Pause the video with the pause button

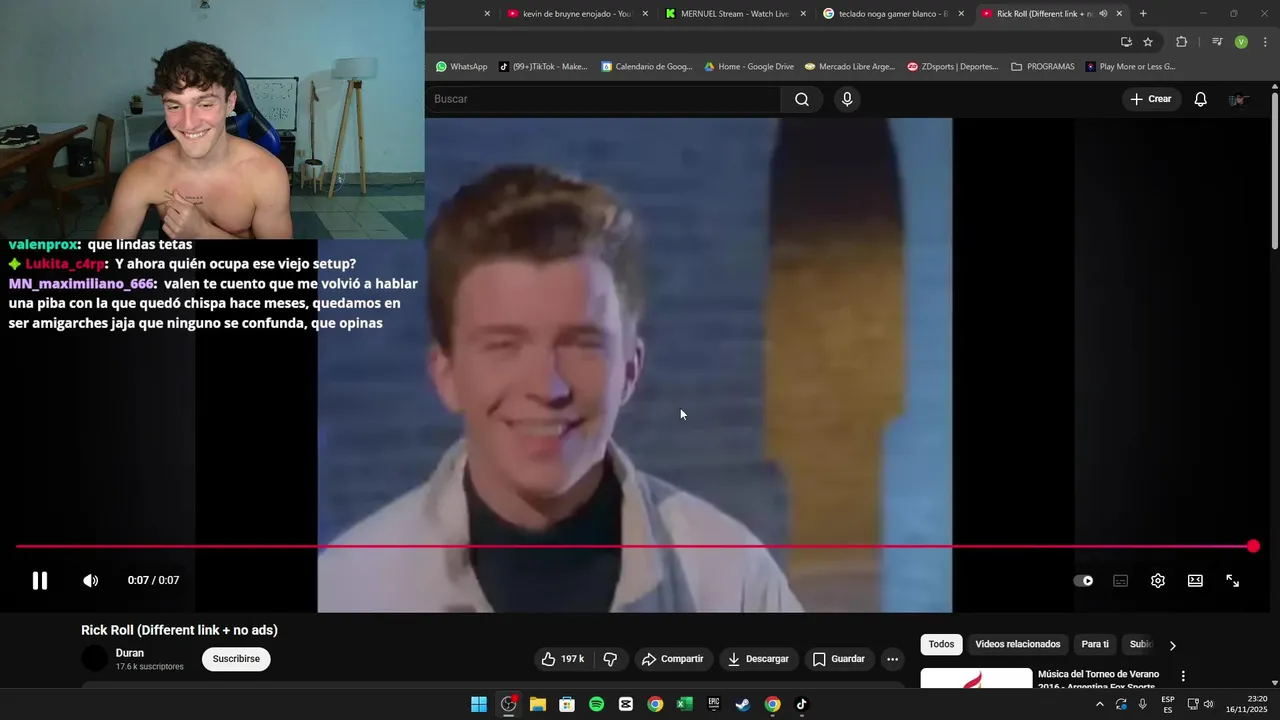pos(40,580)
